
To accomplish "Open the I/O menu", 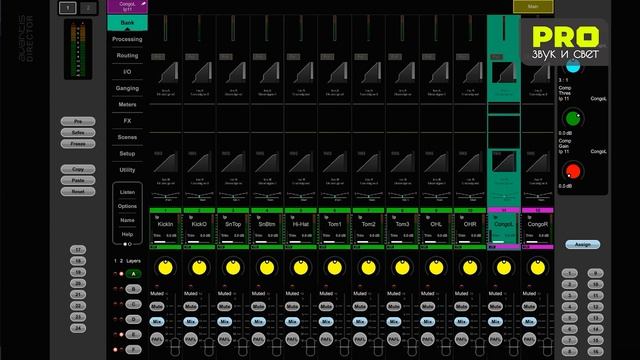I will [x=127, y=72].
